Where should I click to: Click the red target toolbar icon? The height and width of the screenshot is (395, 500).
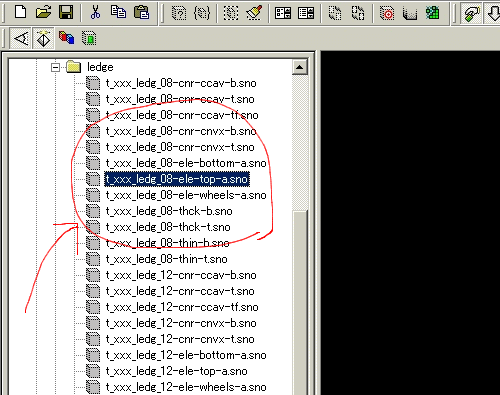(x=387, y=13)
